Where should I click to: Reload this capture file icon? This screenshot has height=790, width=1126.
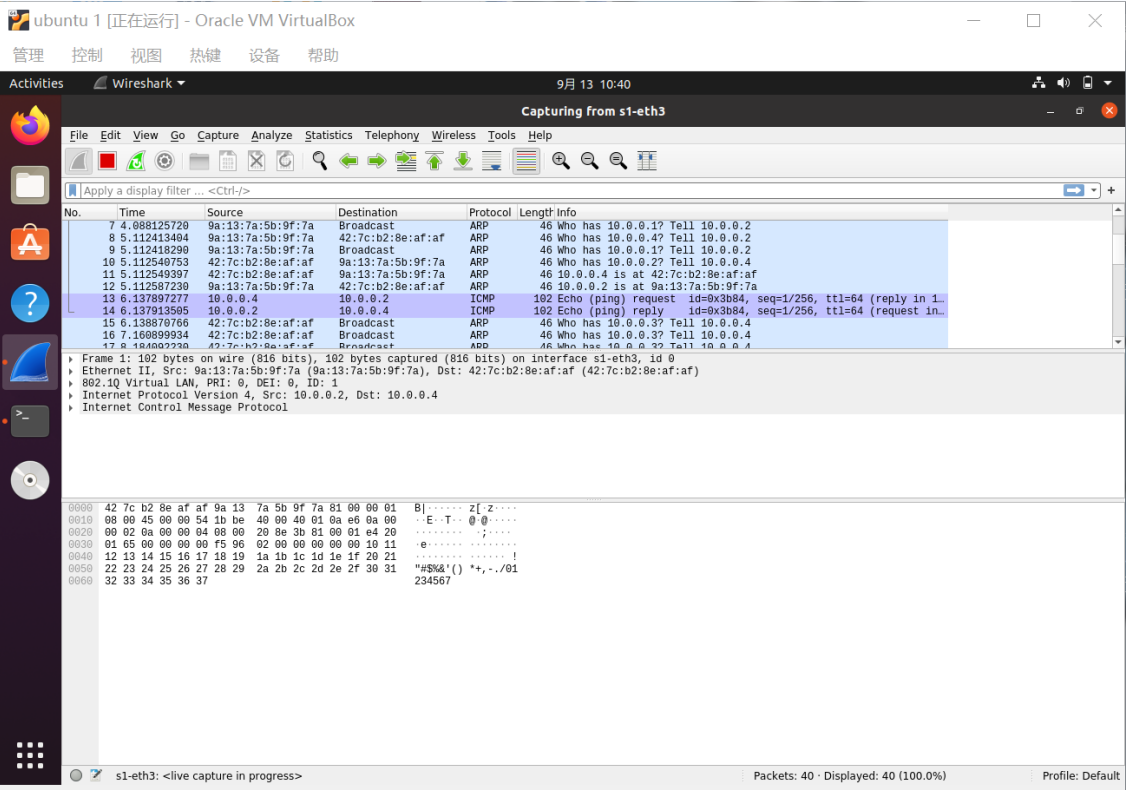[x=285, y=161]
